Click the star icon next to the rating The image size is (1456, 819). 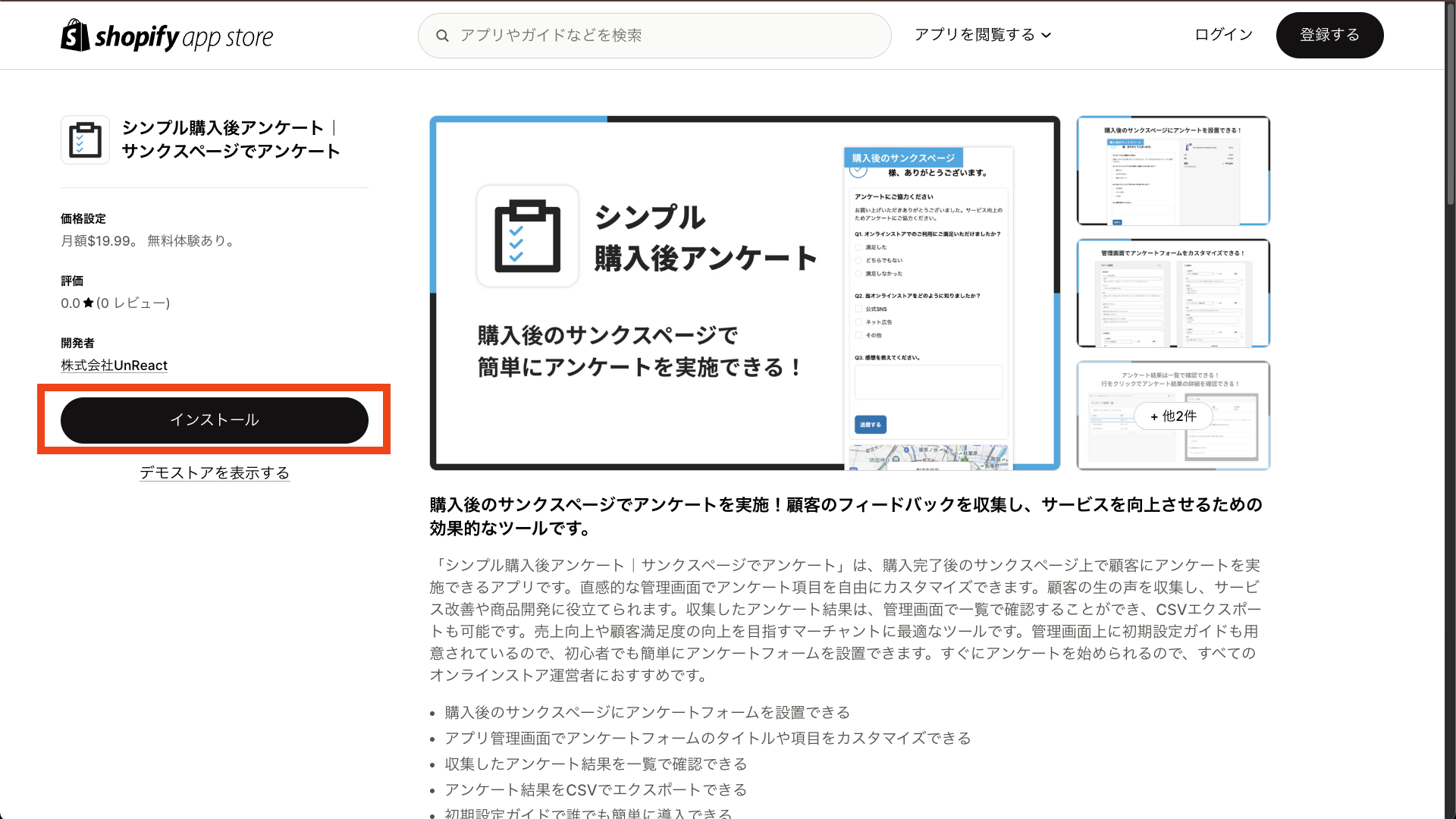coord(89,302)
